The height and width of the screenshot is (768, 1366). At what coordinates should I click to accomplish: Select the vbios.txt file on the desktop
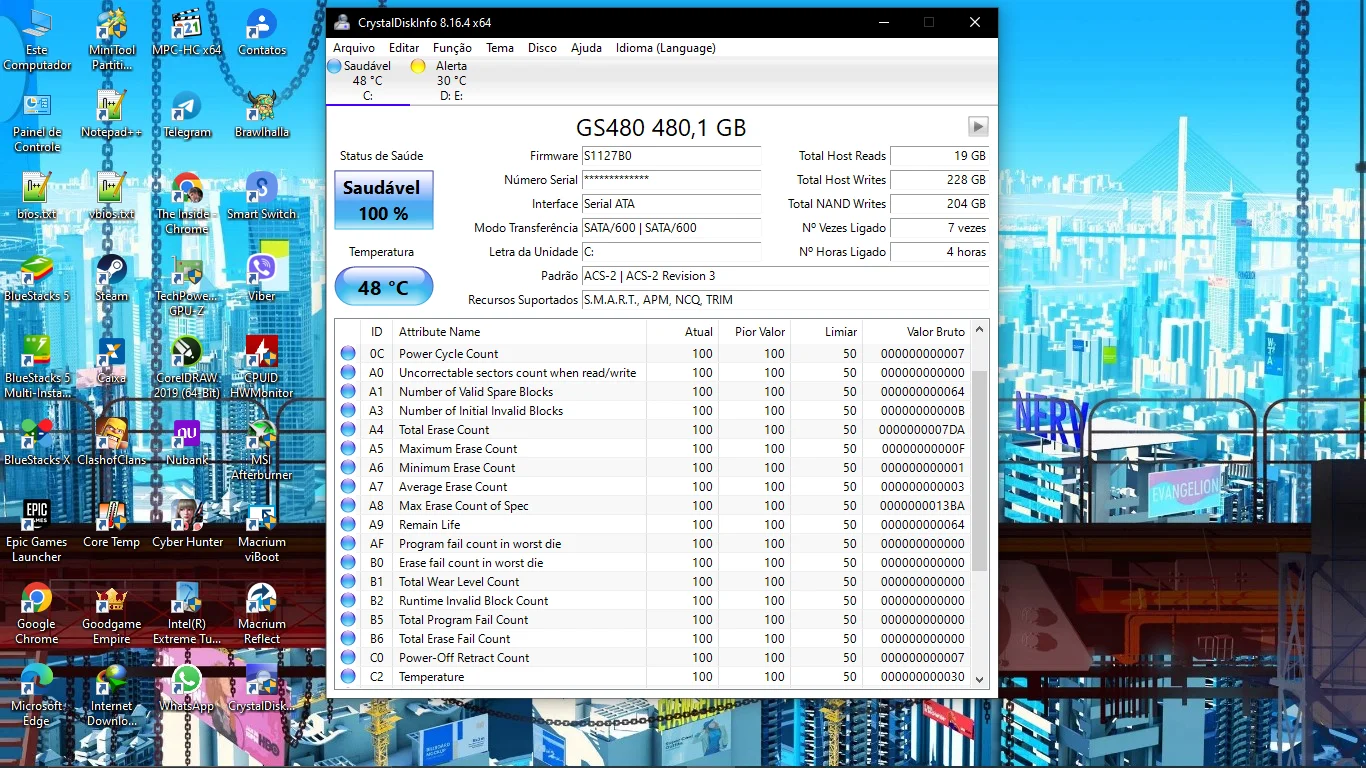(x=112, y=196)
